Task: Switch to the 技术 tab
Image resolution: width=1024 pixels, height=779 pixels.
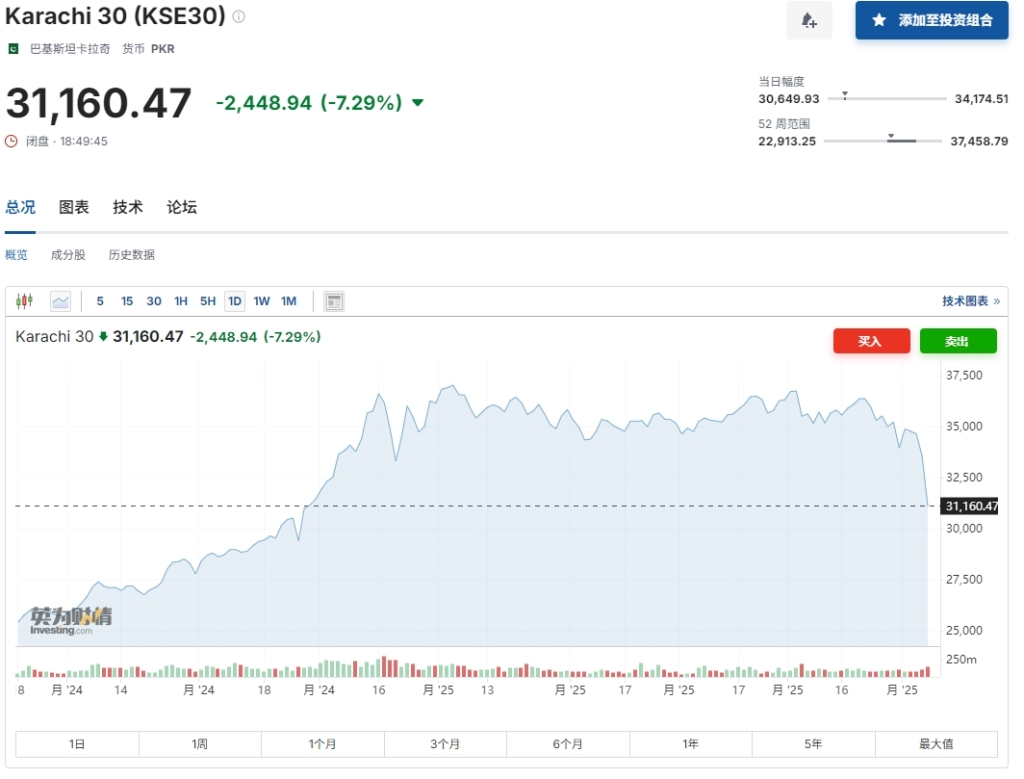Action: [x=127, y=207]
